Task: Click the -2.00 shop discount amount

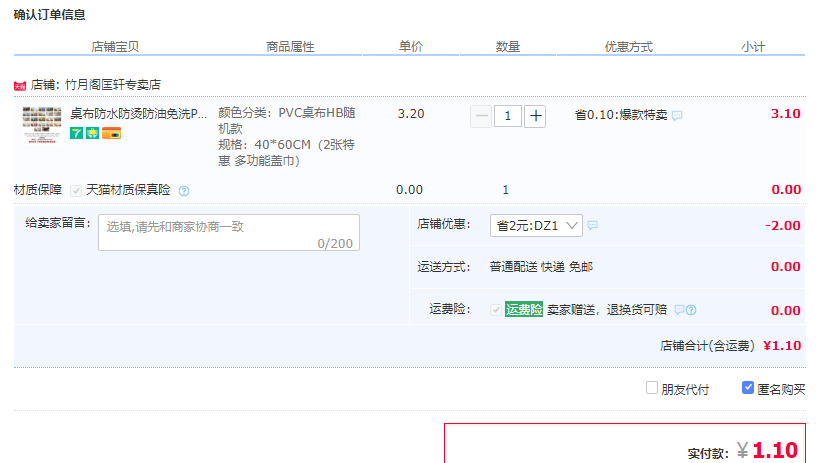Action: 783,226
